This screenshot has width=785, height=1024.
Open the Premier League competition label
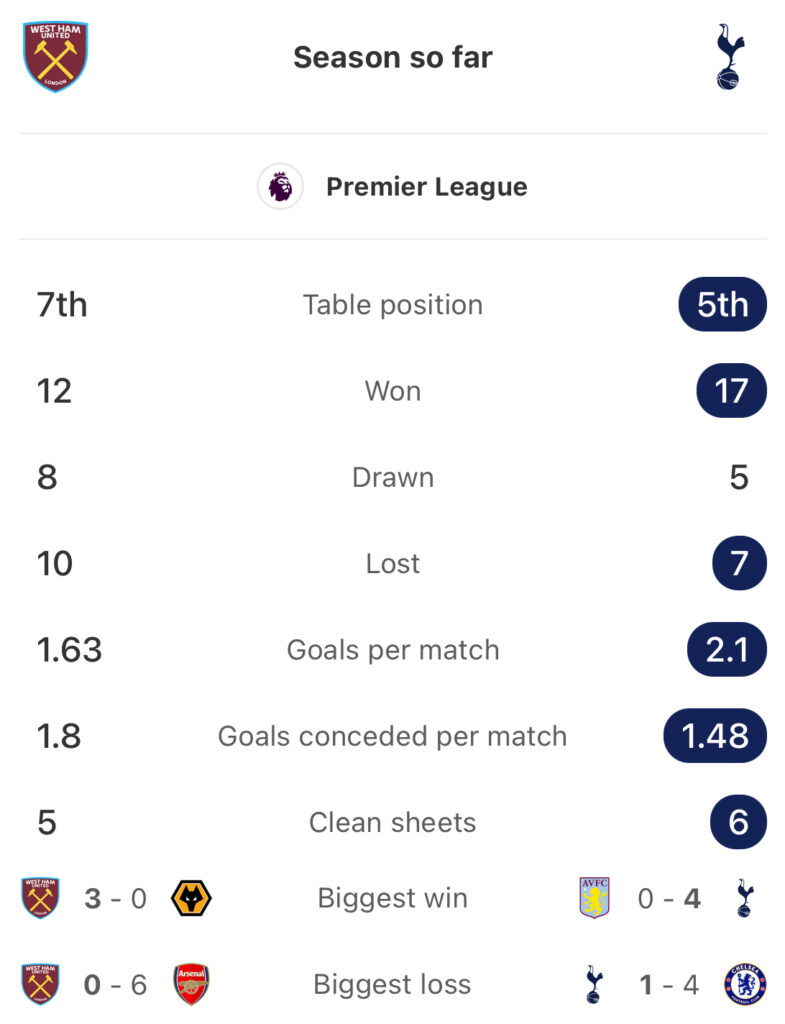point(426,187)
